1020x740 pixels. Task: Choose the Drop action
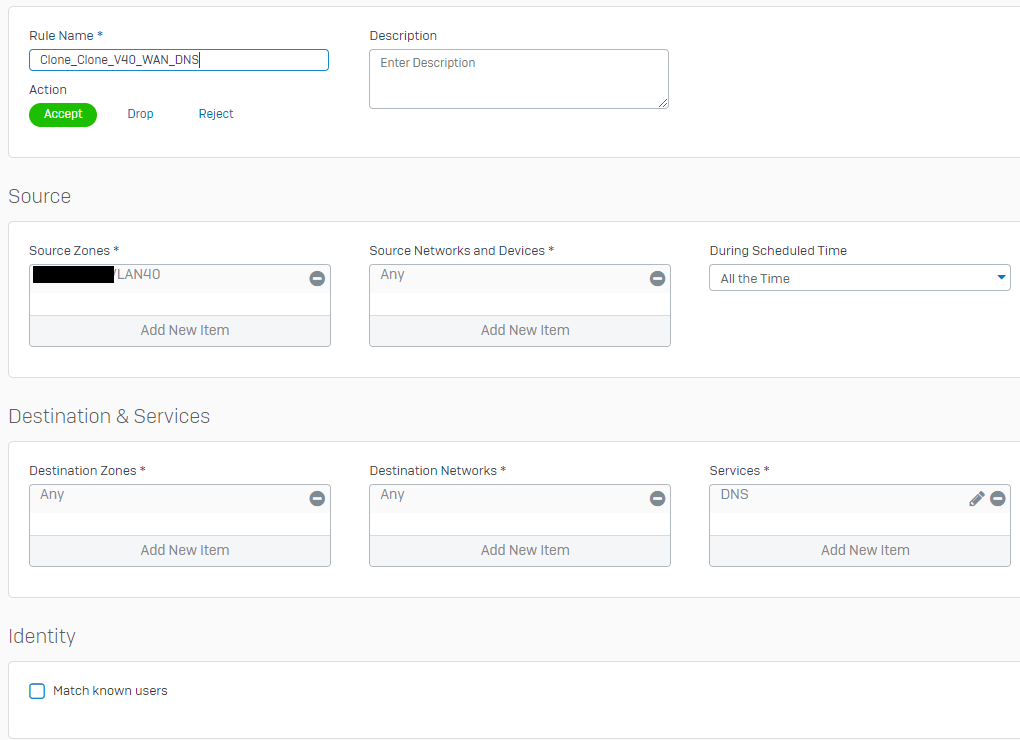tap(140, 114)
